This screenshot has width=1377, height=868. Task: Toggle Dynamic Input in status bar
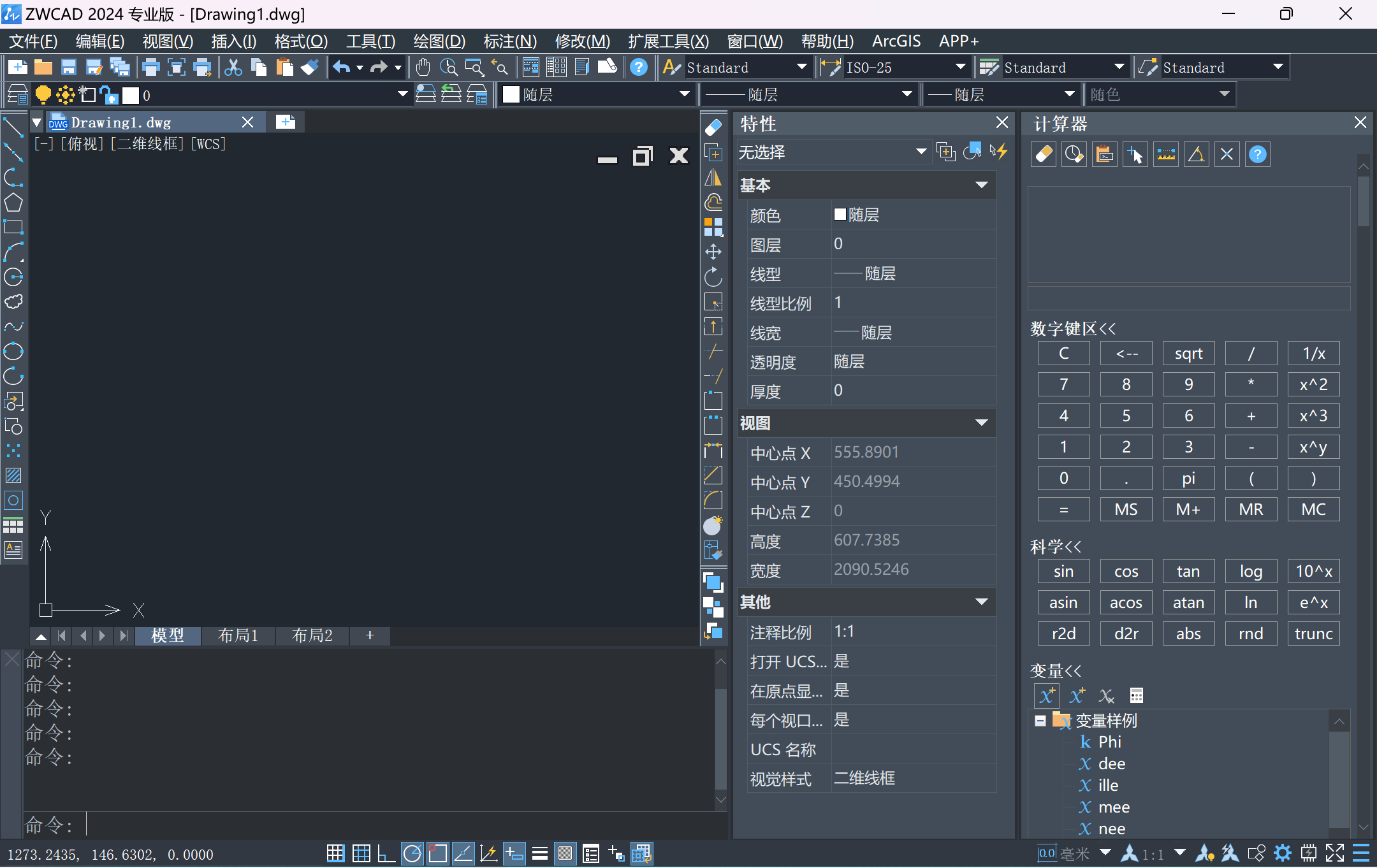click(514, 853)
